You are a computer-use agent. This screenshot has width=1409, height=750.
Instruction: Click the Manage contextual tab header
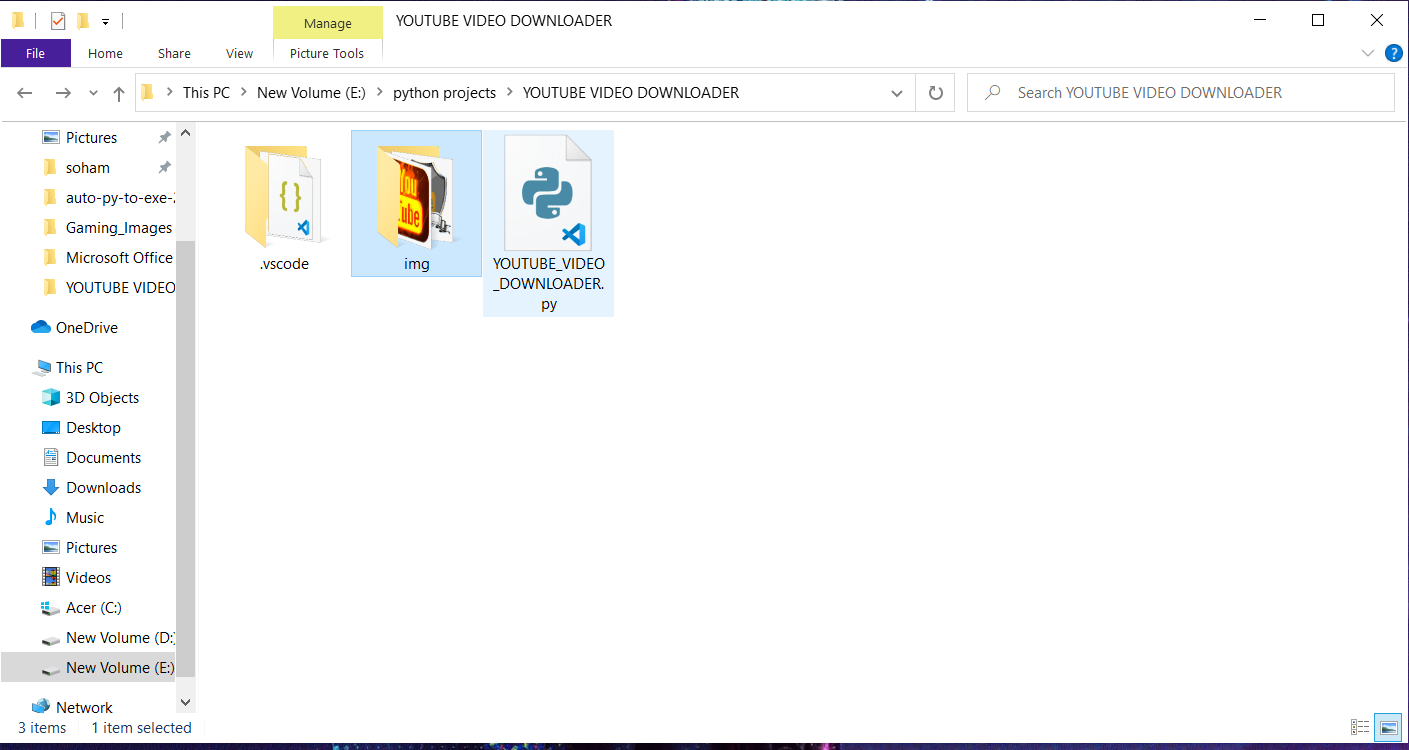coord(328,23)
